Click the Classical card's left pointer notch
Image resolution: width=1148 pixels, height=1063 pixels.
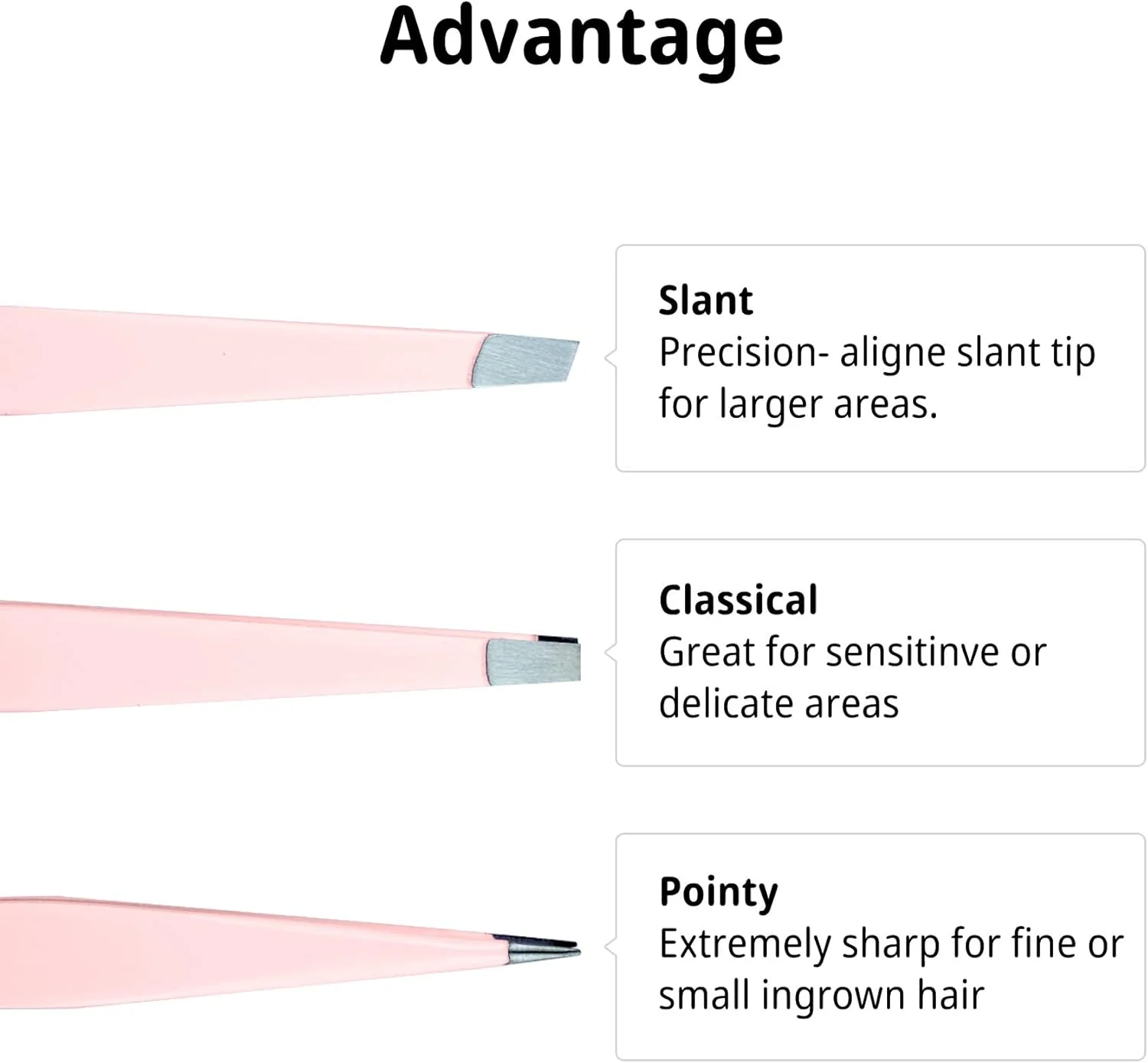[x=611, y=652]
